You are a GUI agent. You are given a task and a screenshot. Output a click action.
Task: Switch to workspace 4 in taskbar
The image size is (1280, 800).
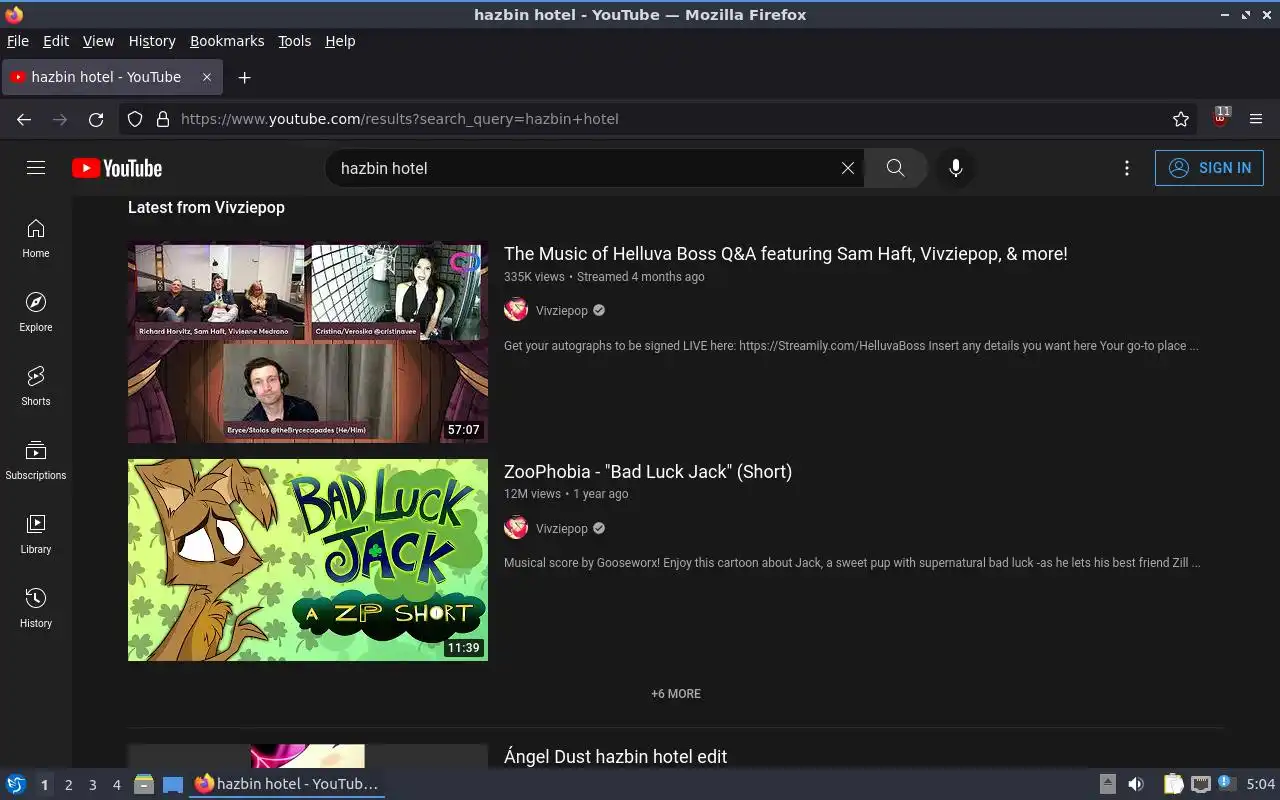pyautogui.click(x=117, y=785)
